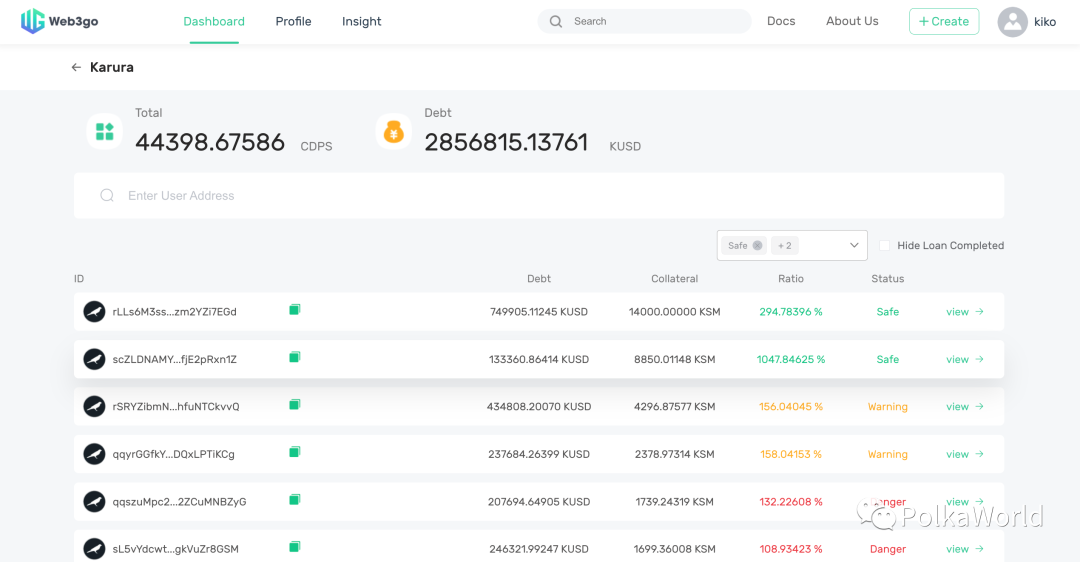
Task: Select collateral 2378.97314 KSM
Action: (x=674, y=455)
